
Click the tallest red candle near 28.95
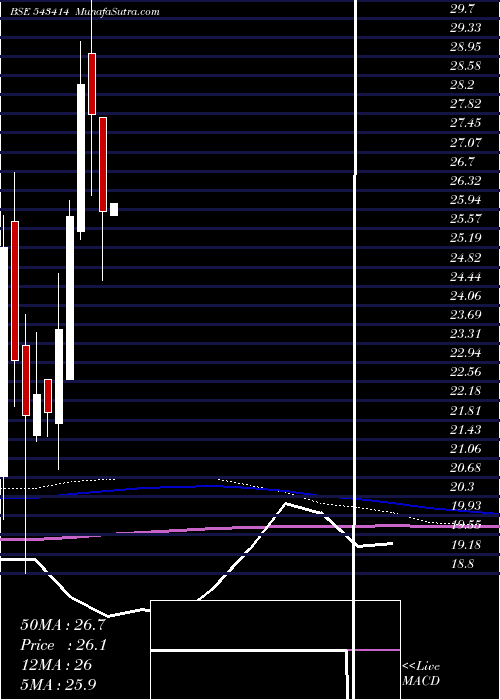92,84
